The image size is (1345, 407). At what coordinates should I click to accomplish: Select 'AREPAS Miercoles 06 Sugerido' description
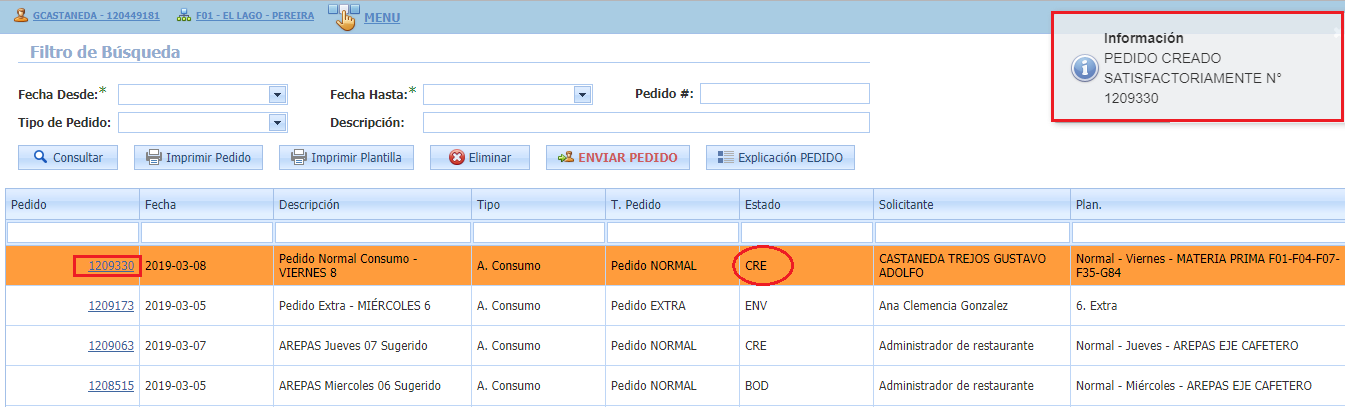(x=361, y=385)
